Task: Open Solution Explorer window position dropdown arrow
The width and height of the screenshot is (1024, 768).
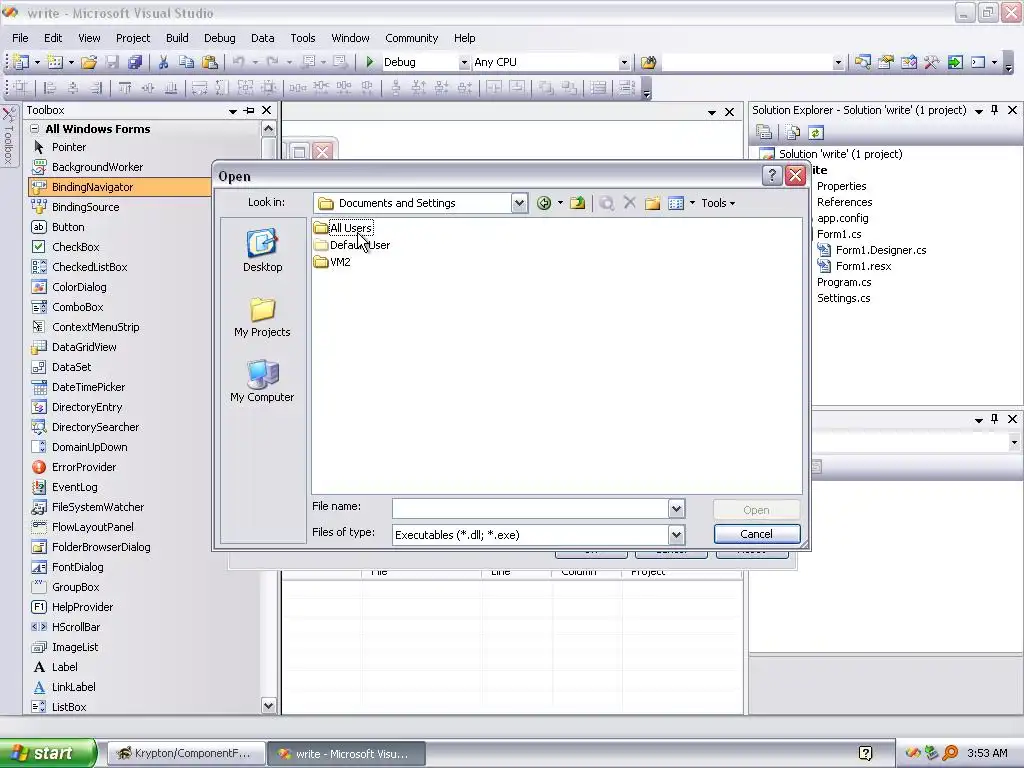Action: pyautogui.click(x=978, y=111)
